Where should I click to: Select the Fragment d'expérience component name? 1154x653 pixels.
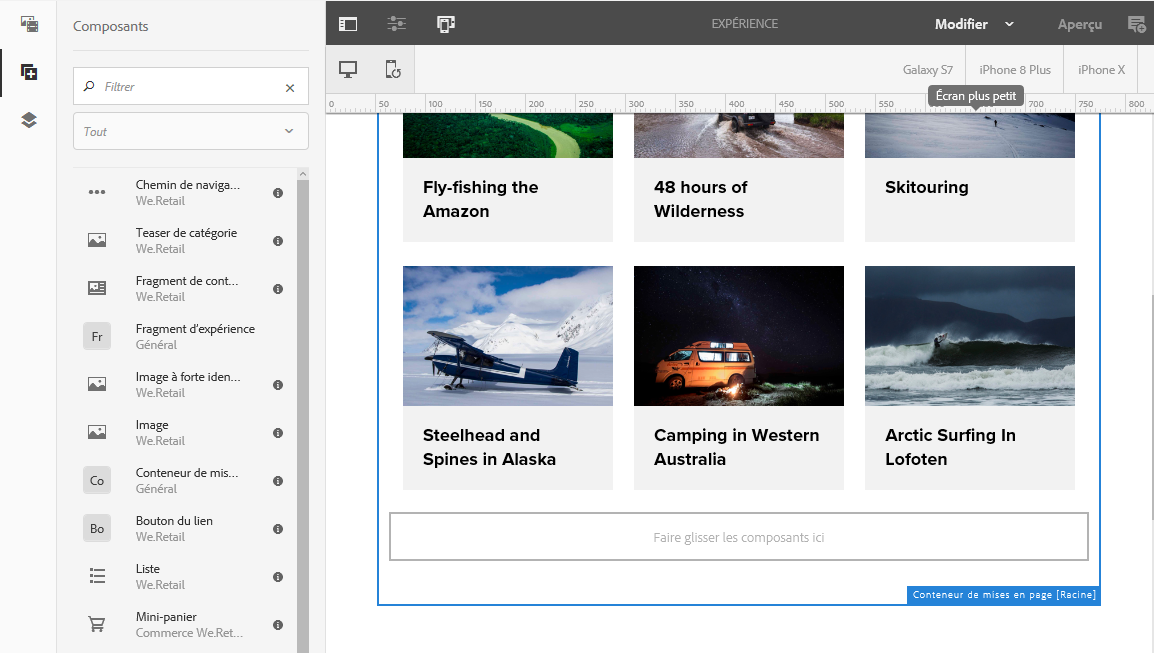point(195,329)
